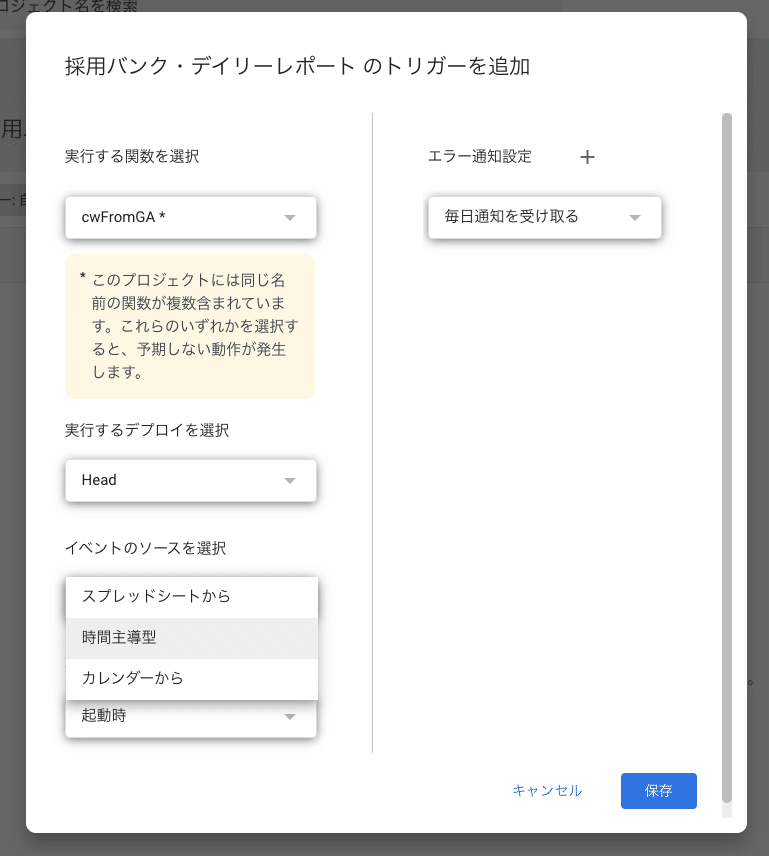This screenshot has width=769, height=856.
Task: Select カレンダーから from the event source list
Action: coord(190,678)
